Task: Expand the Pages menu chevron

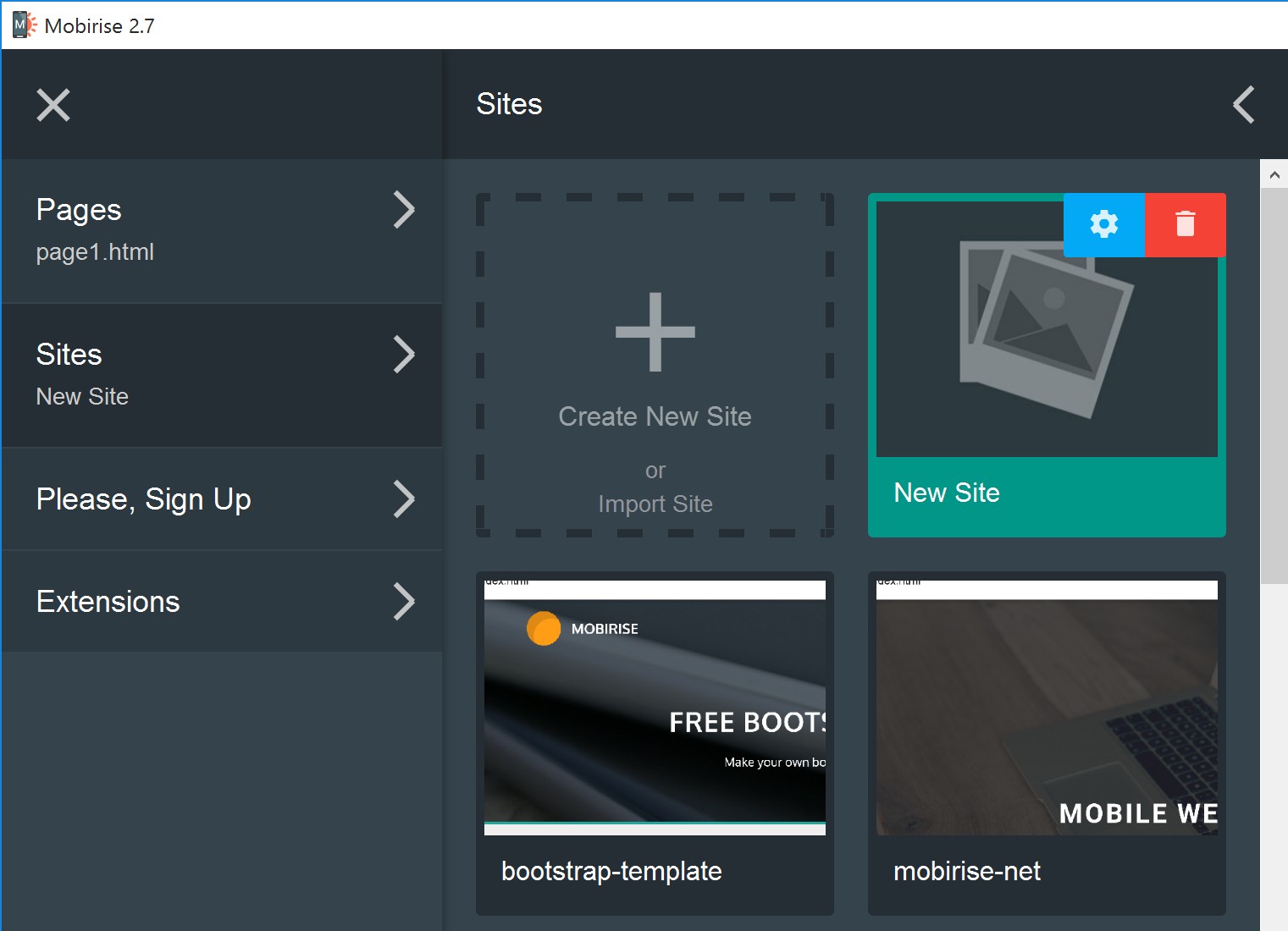Action: (404, 210)
